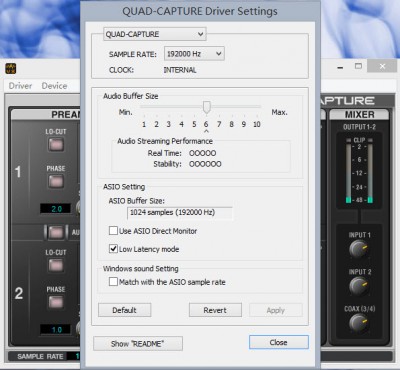400x370 pixels.
Task: Maximize the QUAD-CAPTURE control panel window
Action: click(x=358, y=66)
